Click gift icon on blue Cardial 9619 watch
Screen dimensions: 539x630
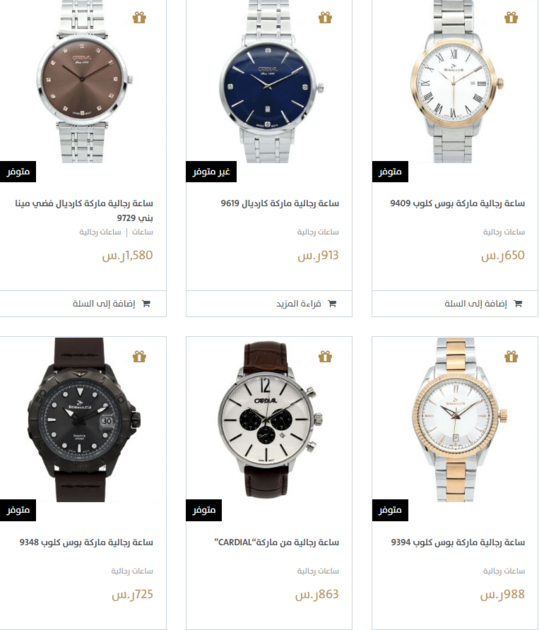point(325,18)
